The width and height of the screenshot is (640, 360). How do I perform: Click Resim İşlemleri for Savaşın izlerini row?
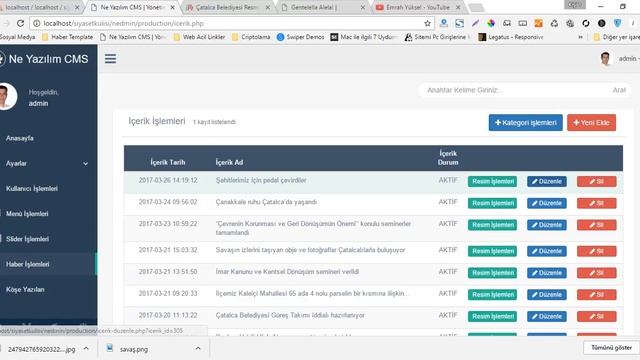click(x=493, y=251)
